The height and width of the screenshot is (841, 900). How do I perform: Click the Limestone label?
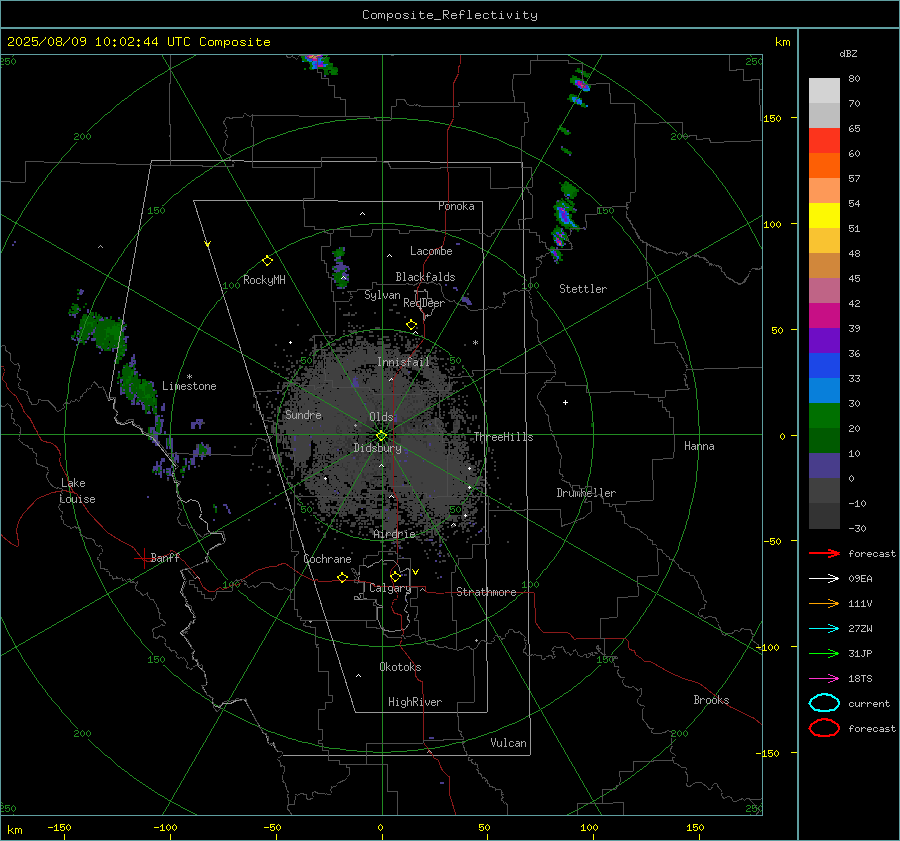[x=189, y=386]
